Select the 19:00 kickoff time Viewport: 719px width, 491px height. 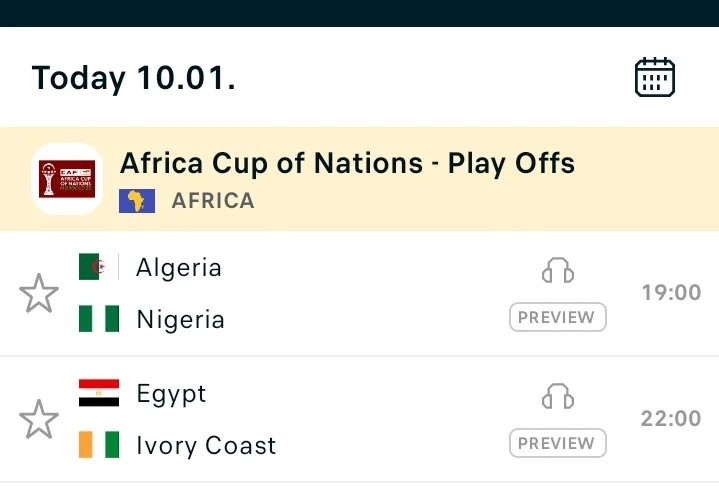[671, 293]
